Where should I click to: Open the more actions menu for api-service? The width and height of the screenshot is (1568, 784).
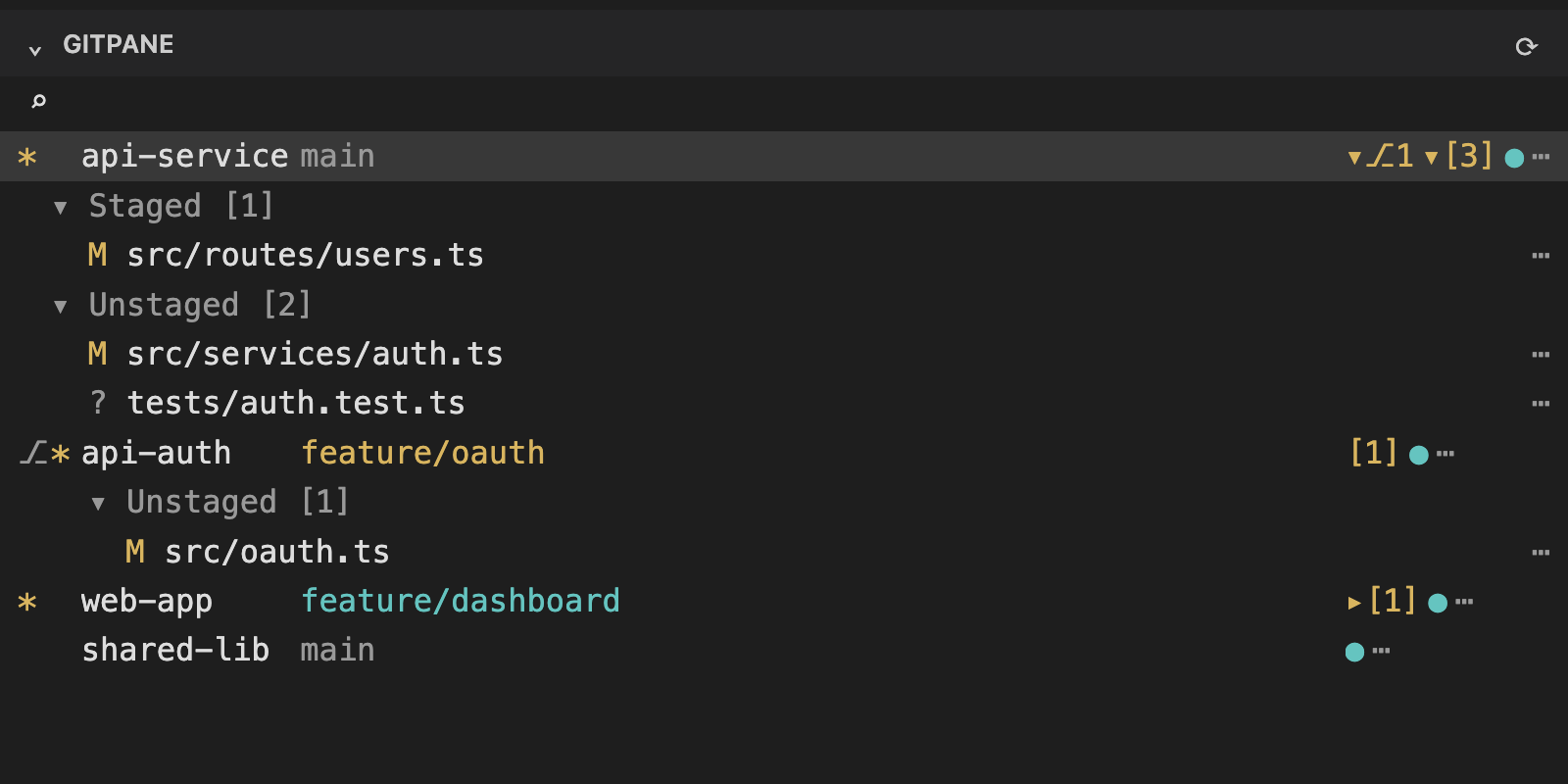[1542, 157]
